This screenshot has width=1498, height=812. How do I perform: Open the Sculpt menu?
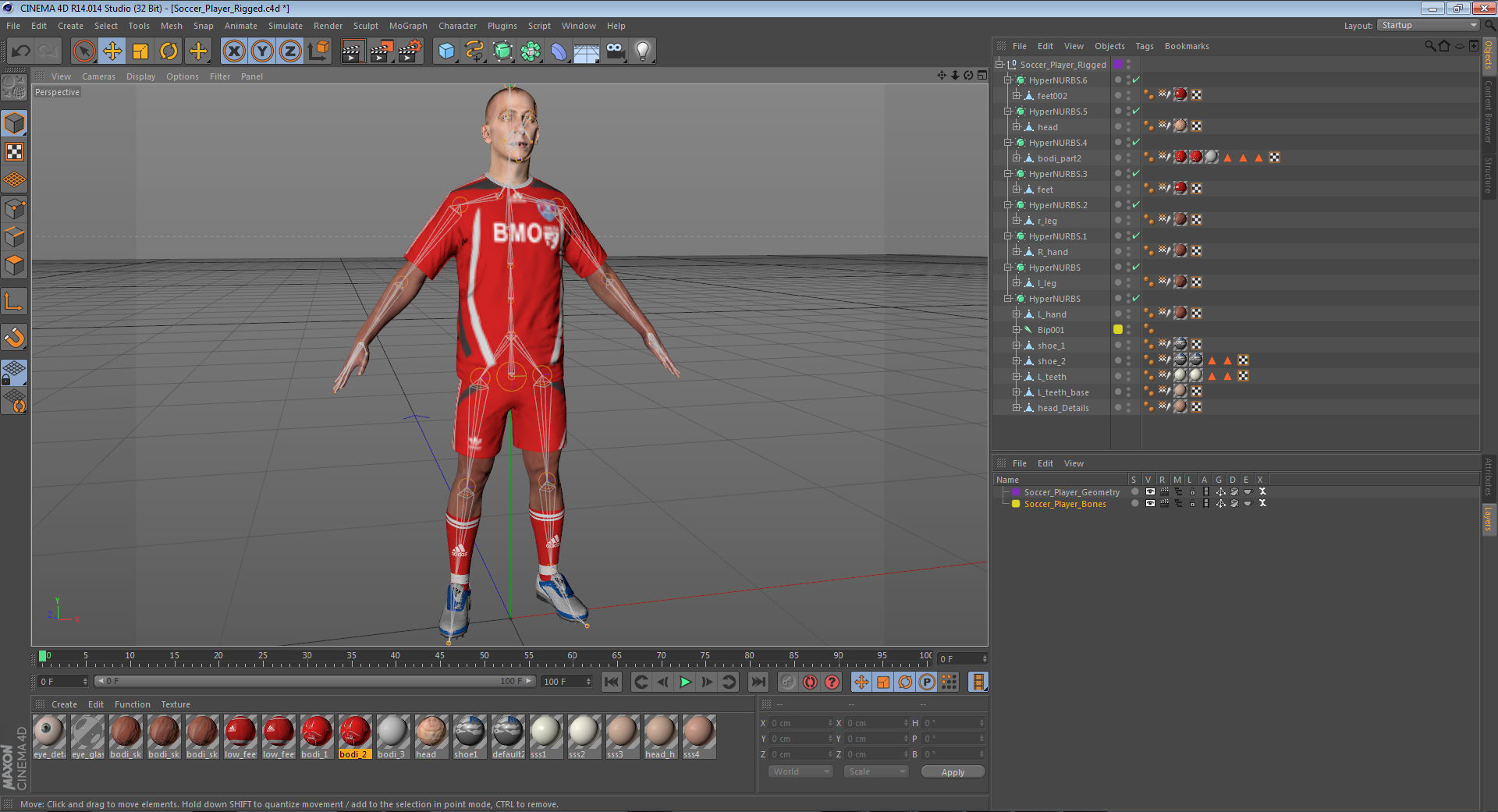coord(366,26)
